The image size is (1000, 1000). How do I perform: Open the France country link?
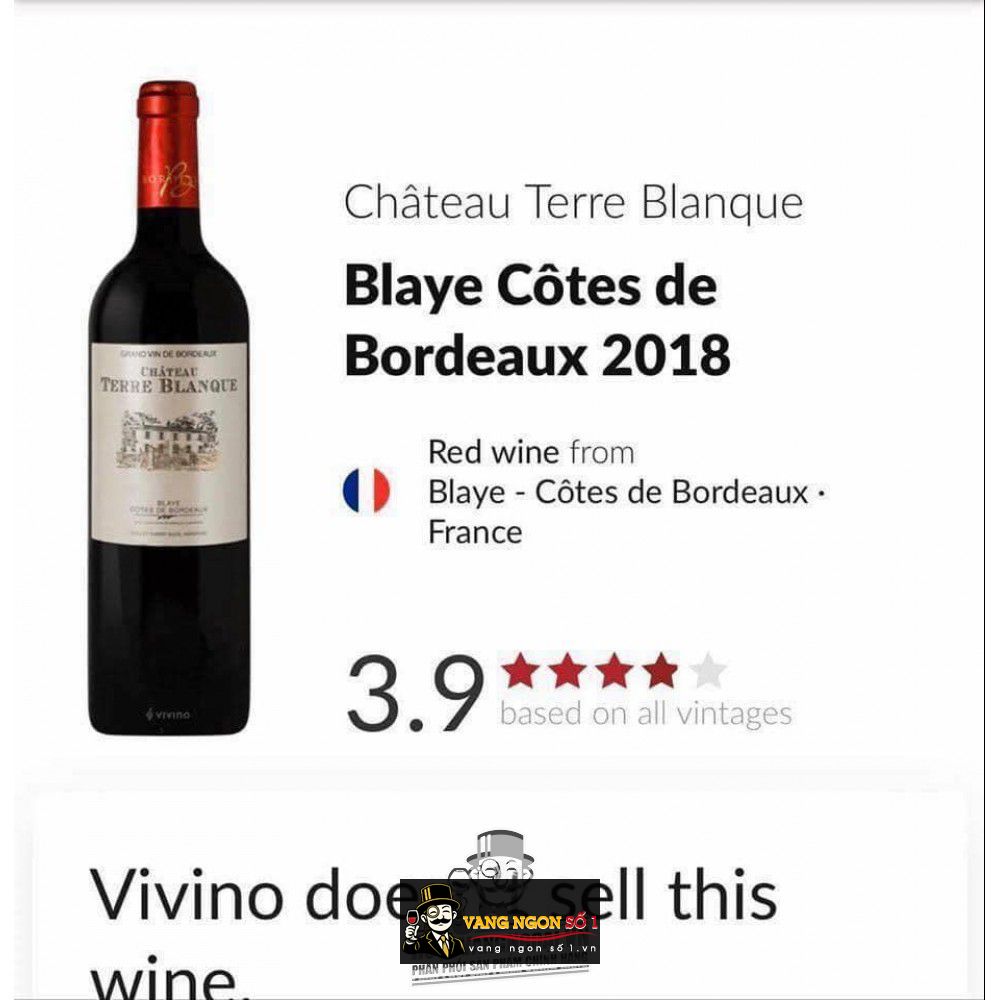[475, 532]
